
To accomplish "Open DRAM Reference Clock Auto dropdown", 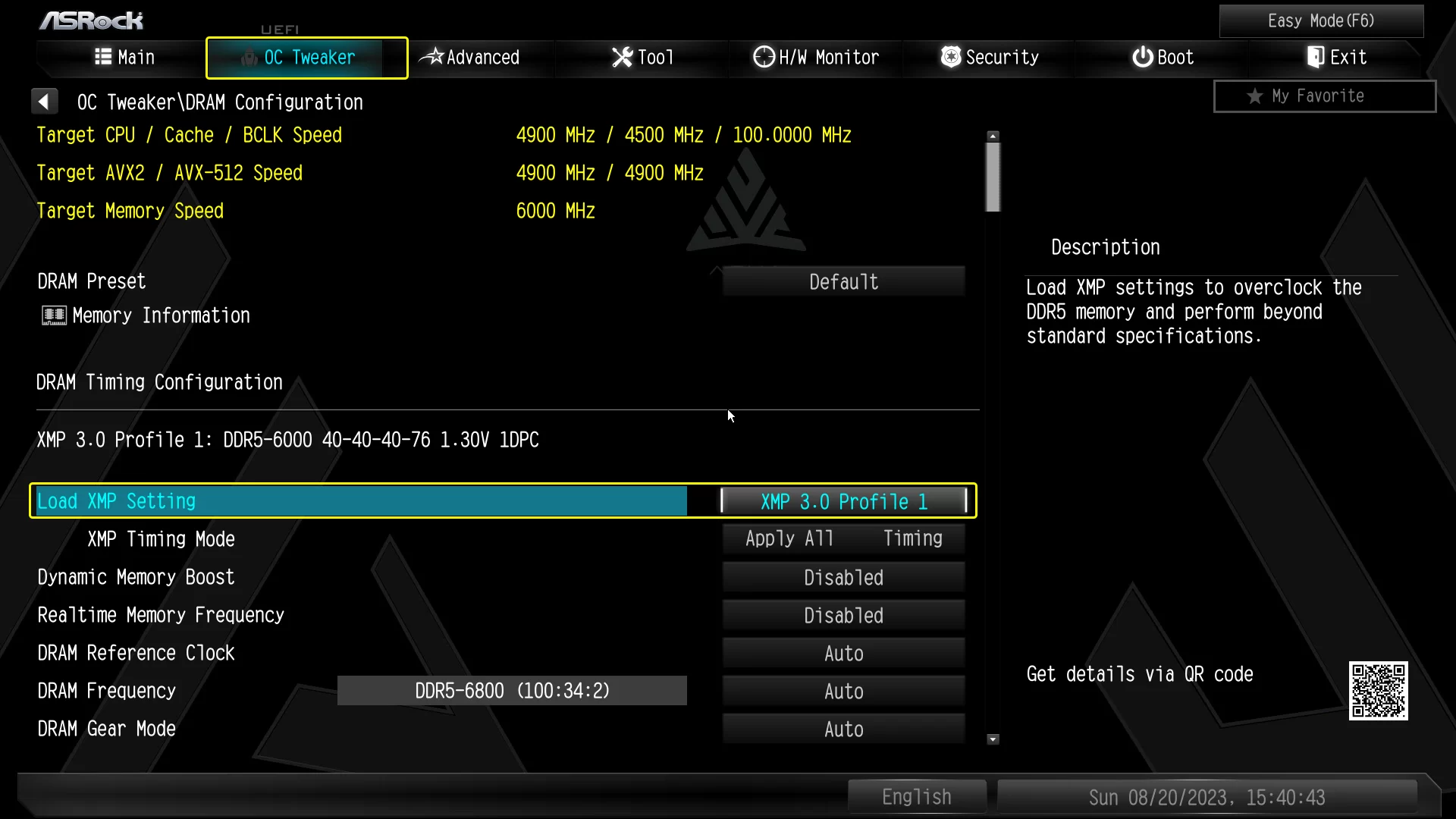I will tap(843, 654).
